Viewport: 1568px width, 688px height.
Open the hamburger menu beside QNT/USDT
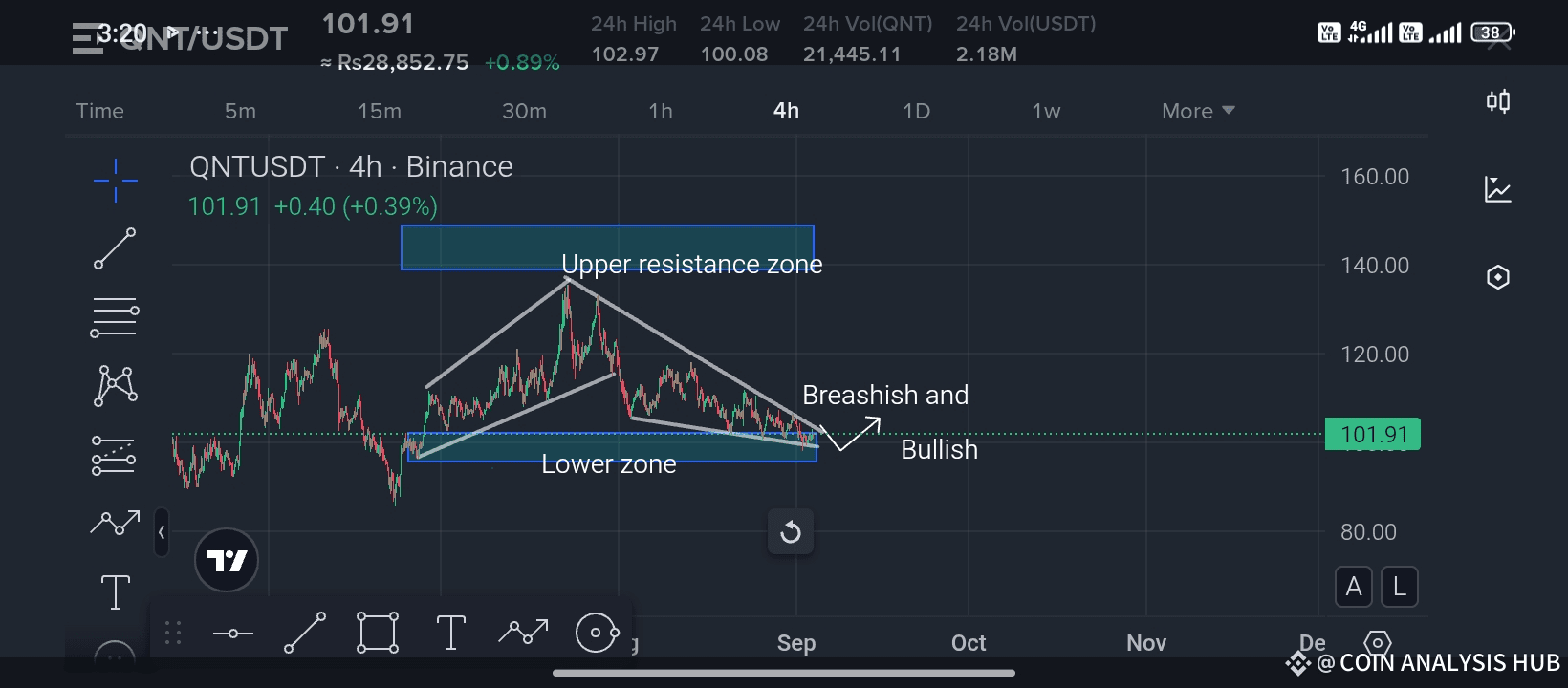[87, 38]
